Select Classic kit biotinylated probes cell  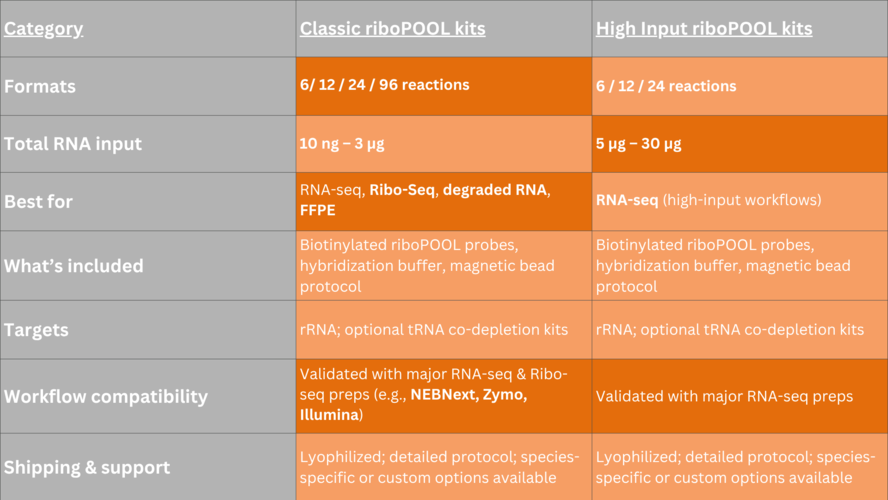click(444, 266)
